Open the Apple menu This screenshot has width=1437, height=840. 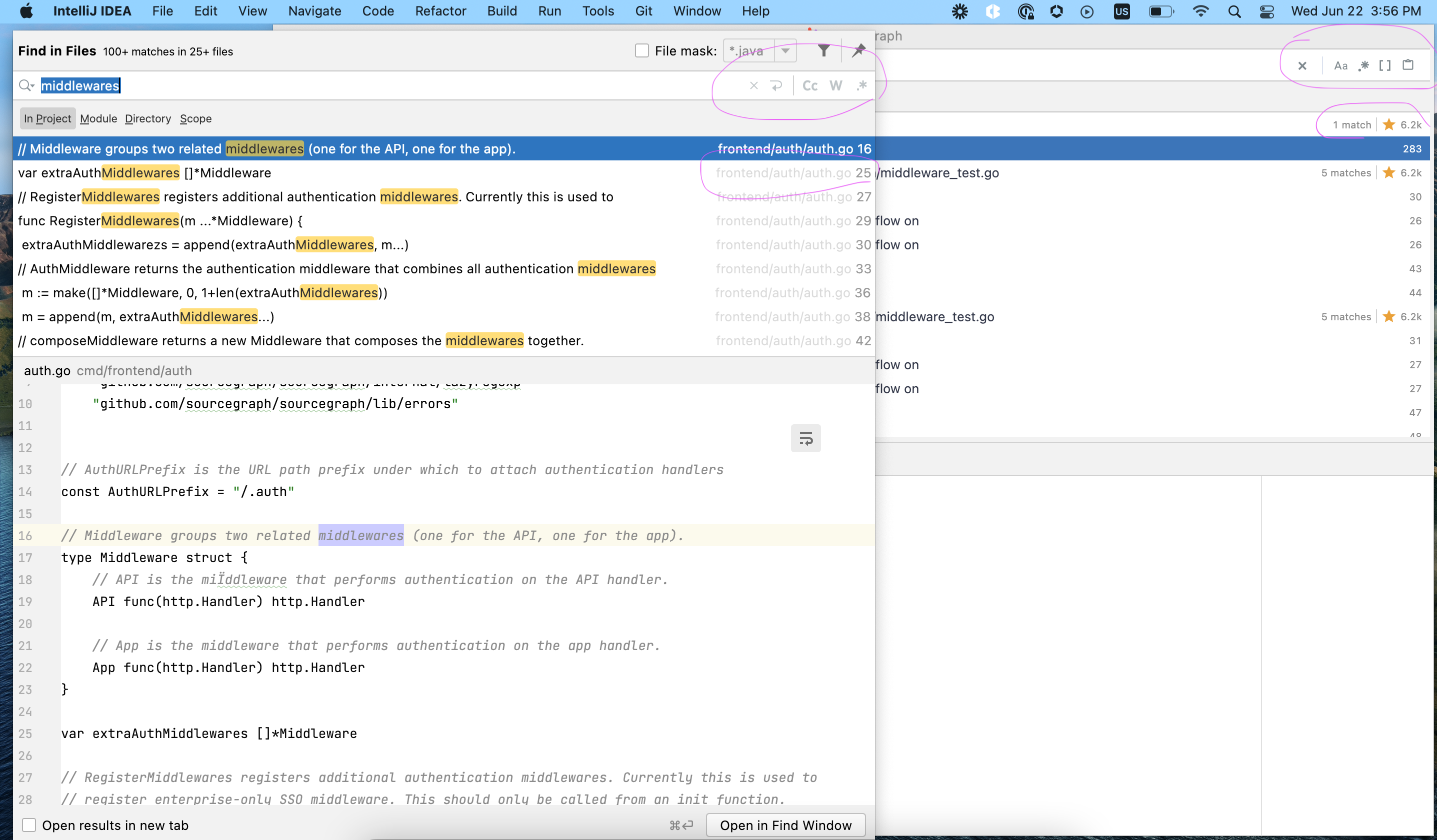(26, 11)
